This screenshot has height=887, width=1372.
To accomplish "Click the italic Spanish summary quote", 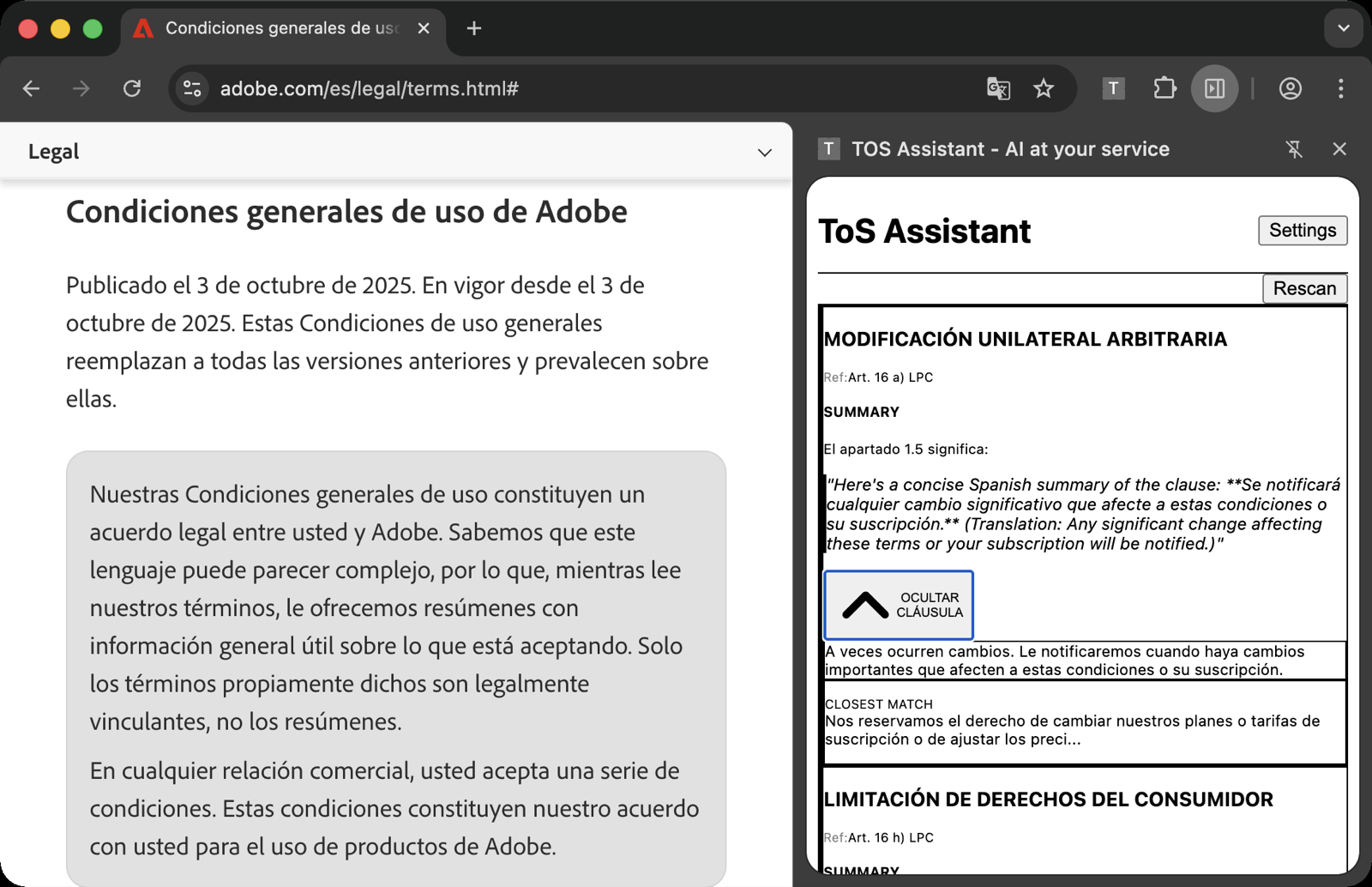I will [x=1084, y=514].
